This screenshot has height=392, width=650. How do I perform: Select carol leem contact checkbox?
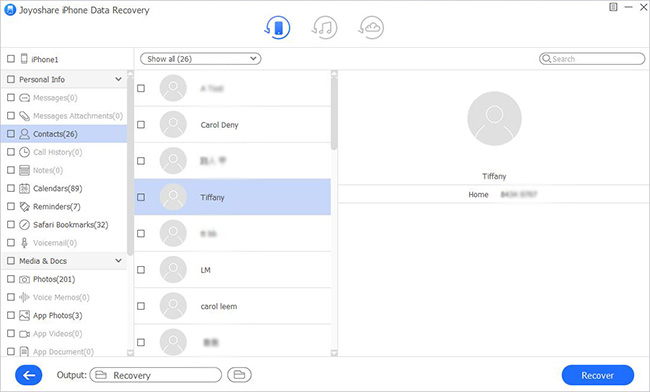141,306
